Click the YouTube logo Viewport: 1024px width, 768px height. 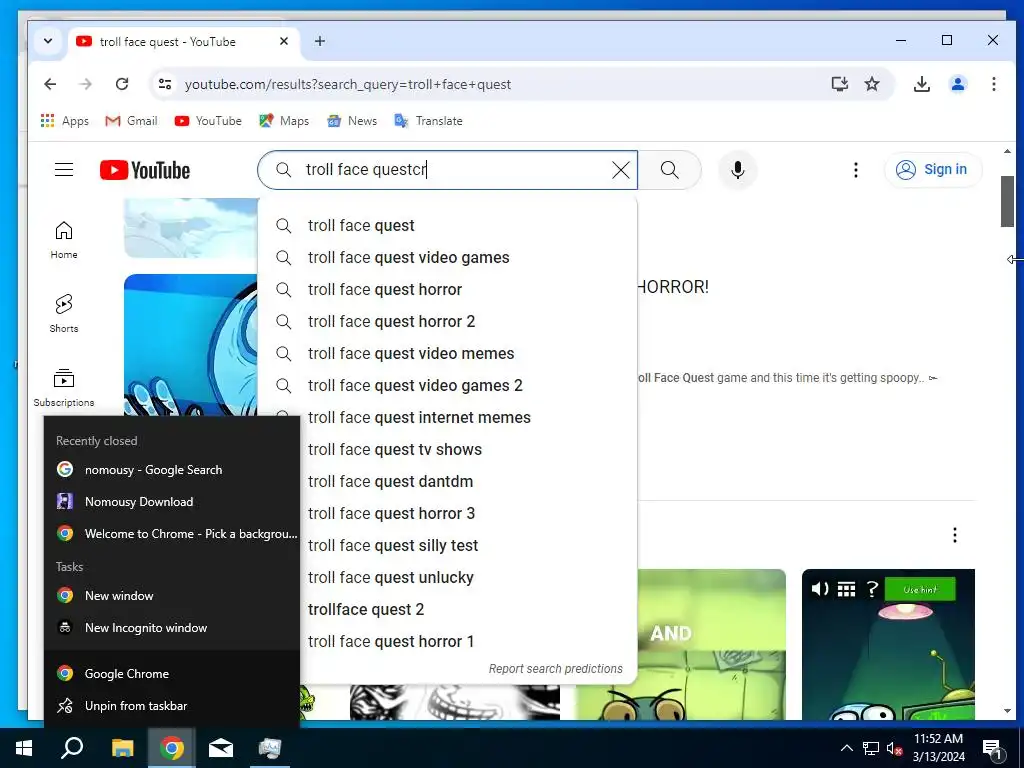145,170
